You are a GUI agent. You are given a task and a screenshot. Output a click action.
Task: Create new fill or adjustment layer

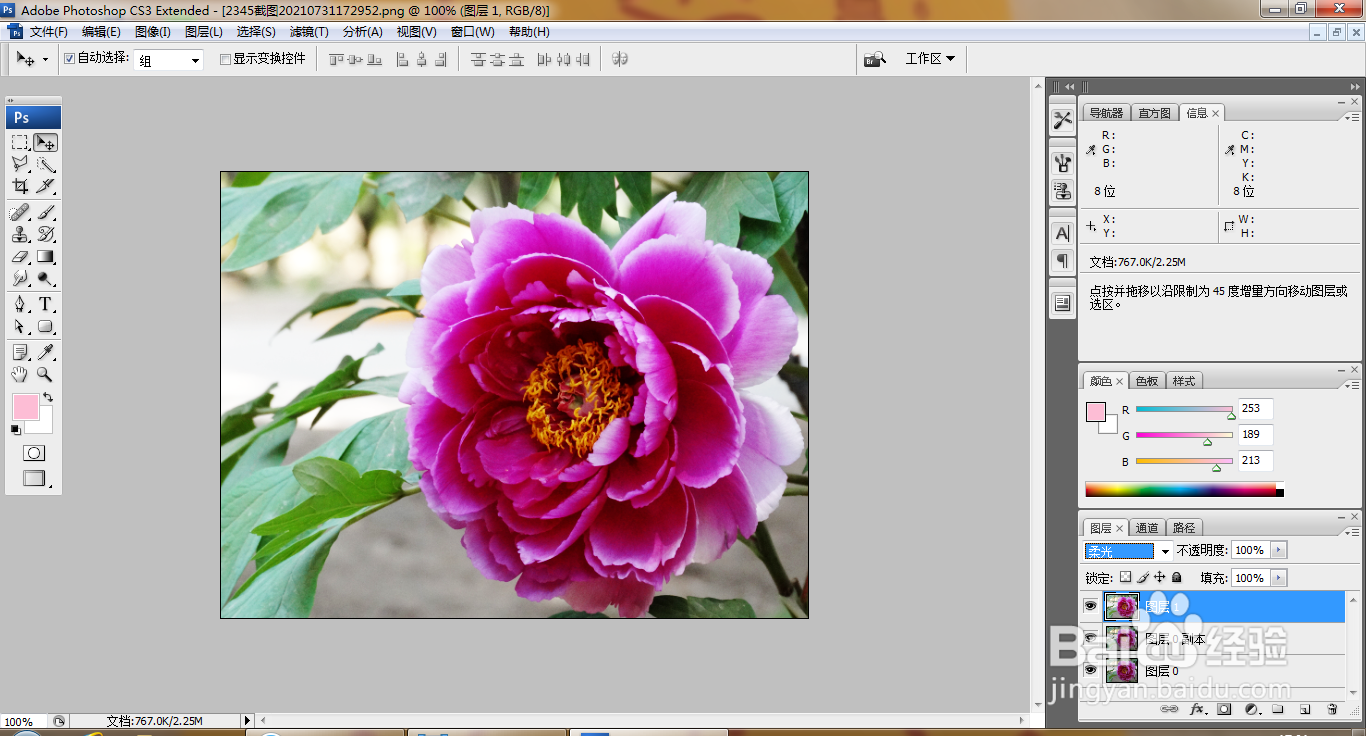click(x=1251, y=709)
